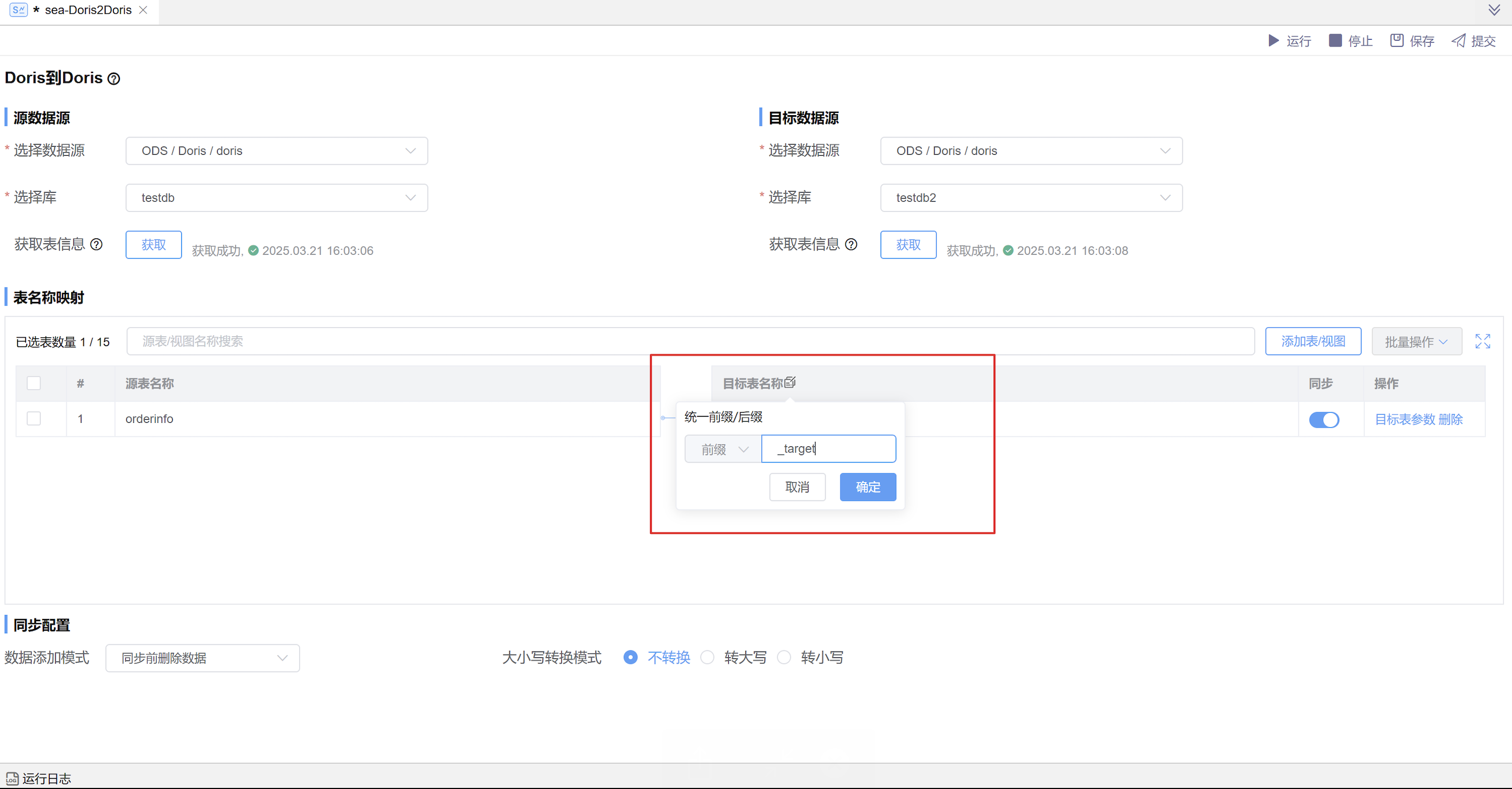Select the 转大写 radio option
The width and height of the screenshot is (1512, 789).
pyautogui.click(x=707, y=657)
